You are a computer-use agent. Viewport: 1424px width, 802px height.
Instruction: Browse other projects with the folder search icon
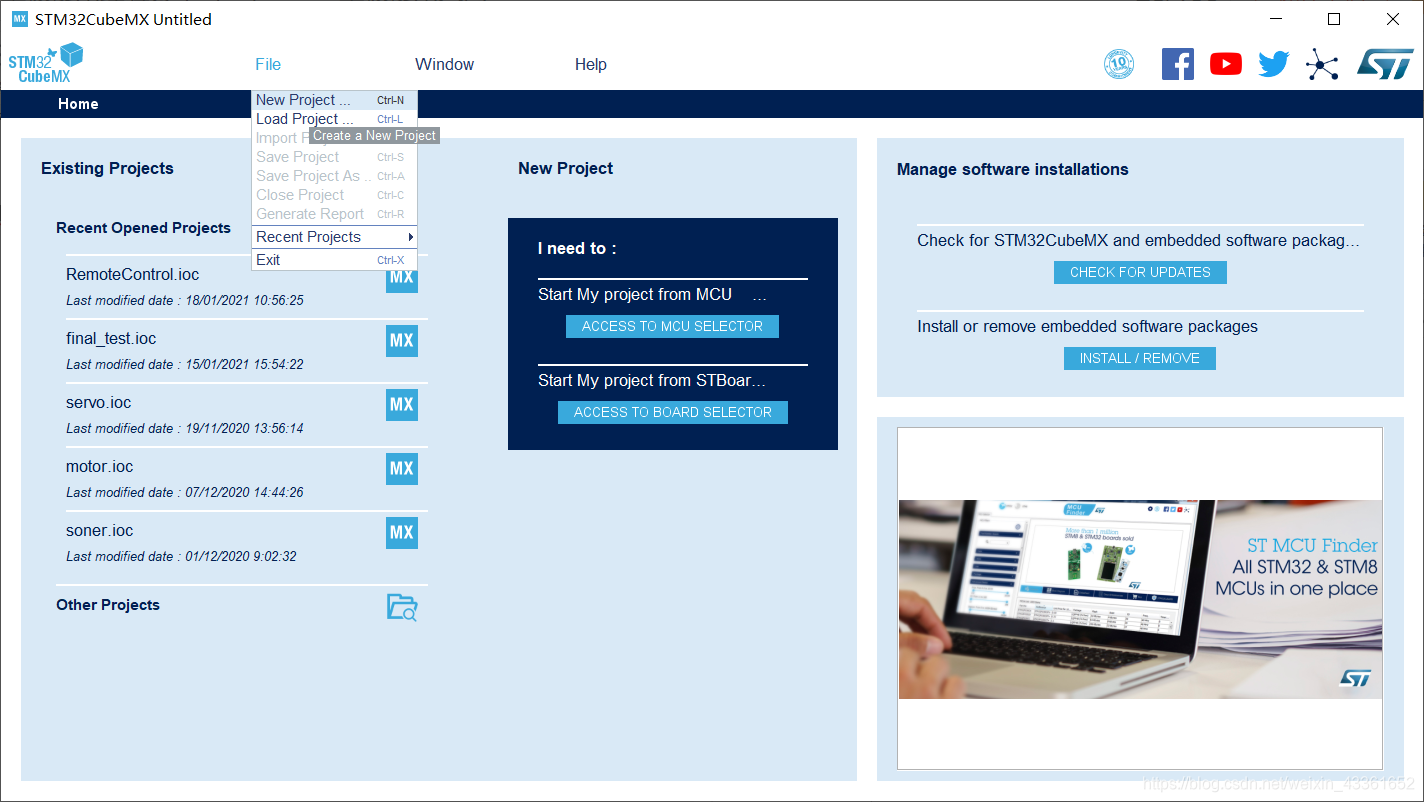pyautogui.click(x=402, y=607)
